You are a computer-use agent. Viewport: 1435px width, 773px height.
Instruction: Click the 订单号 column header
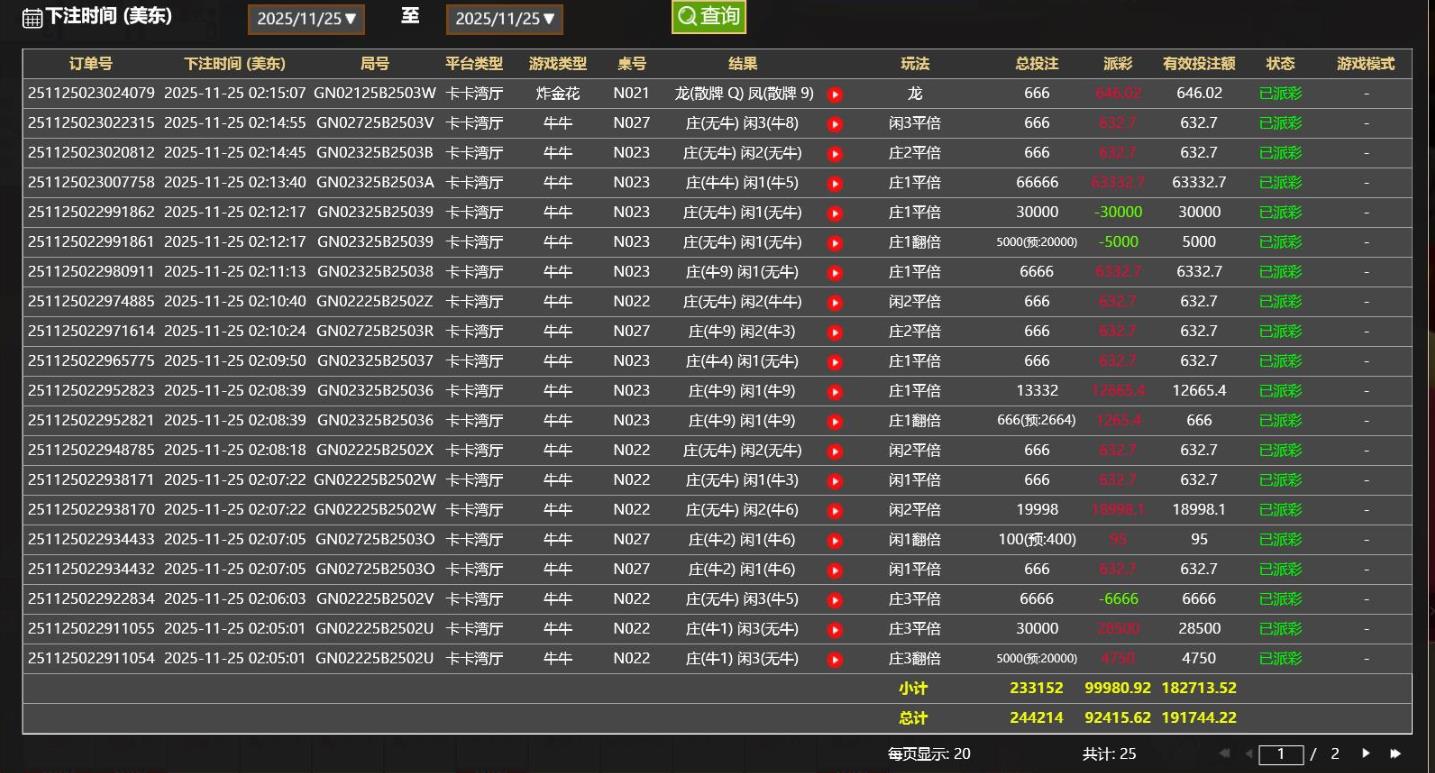[90, 64]
